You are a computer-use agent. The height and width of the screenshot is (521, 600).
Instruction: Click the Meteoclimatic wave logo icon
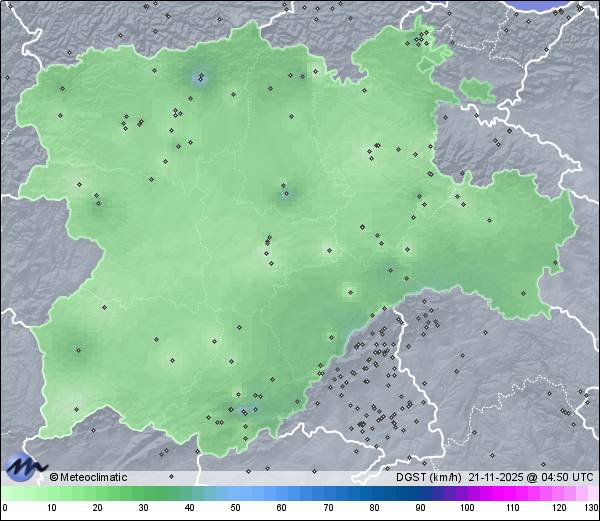[x=25, y=466]
